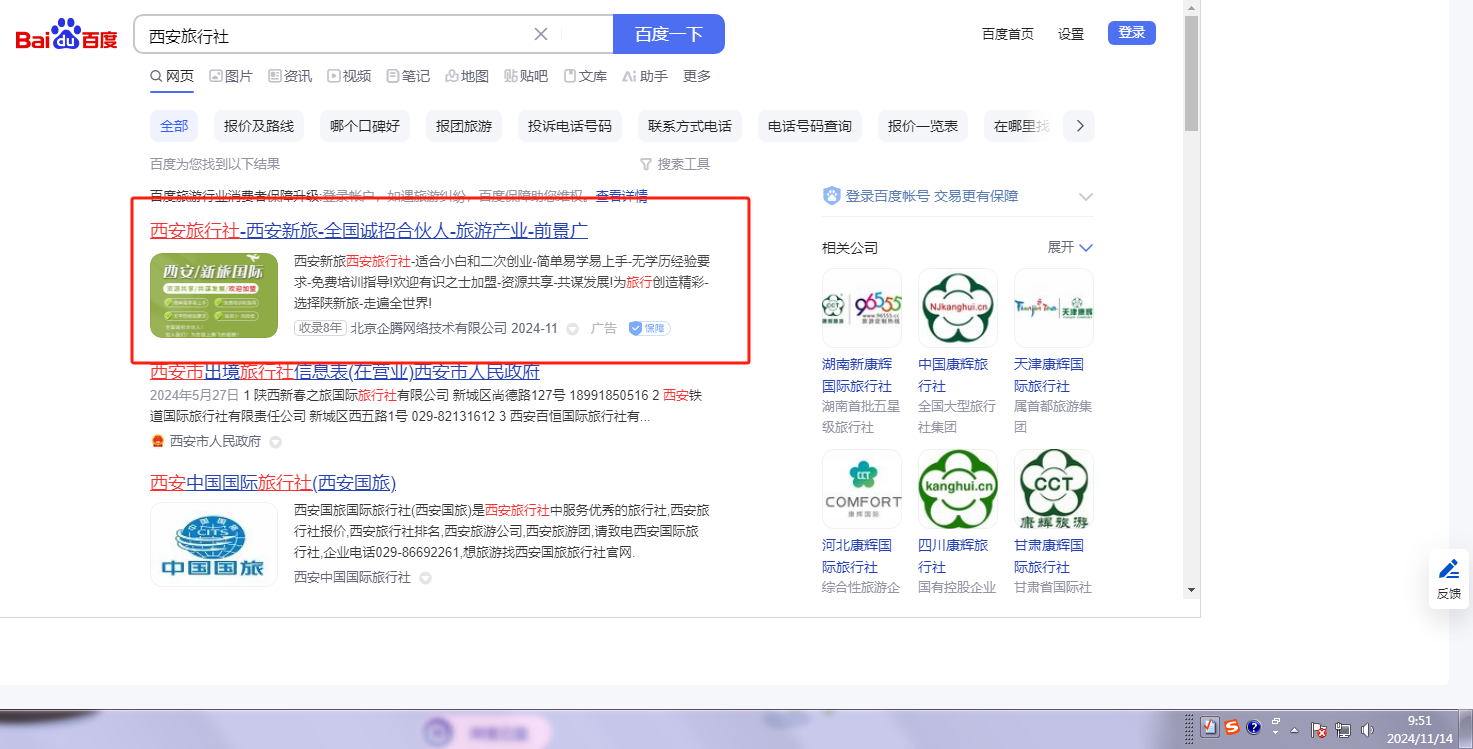Screen dimensions: 1473x749
Task: Open the blue help question-mark tray icon
Action: [1254, 727]
